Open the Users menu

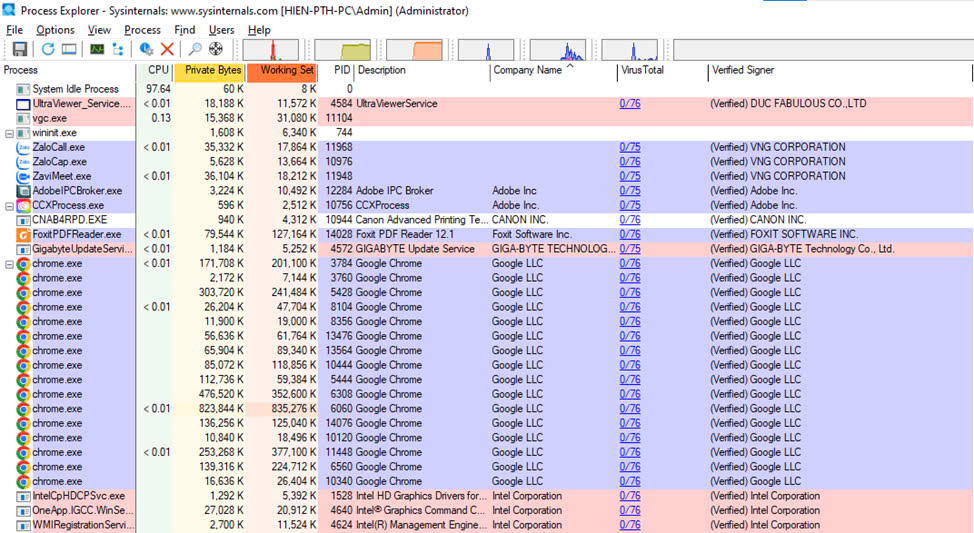point(221,30)
